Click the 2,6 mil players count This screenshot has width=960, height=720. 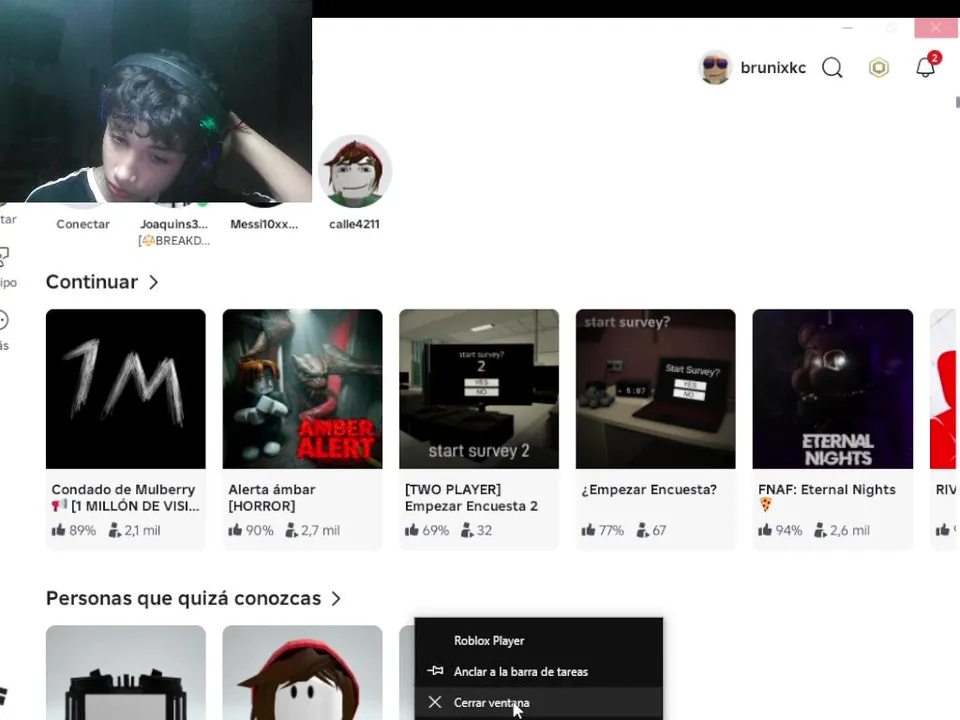point(842,530)
